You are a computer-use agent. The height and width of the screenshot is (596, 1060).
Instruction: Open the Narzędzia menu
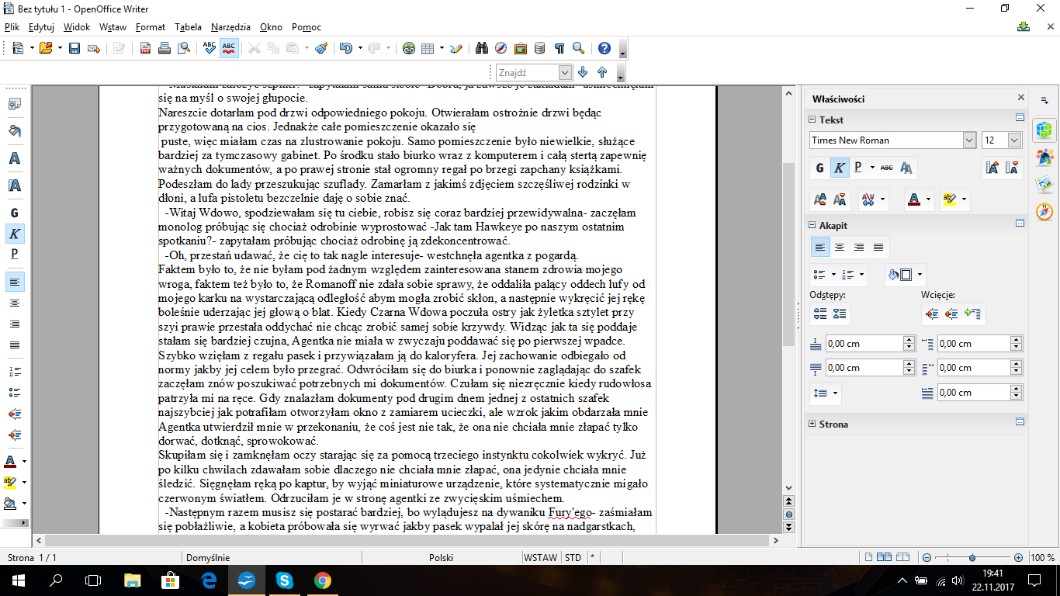[x=230, y=27]
